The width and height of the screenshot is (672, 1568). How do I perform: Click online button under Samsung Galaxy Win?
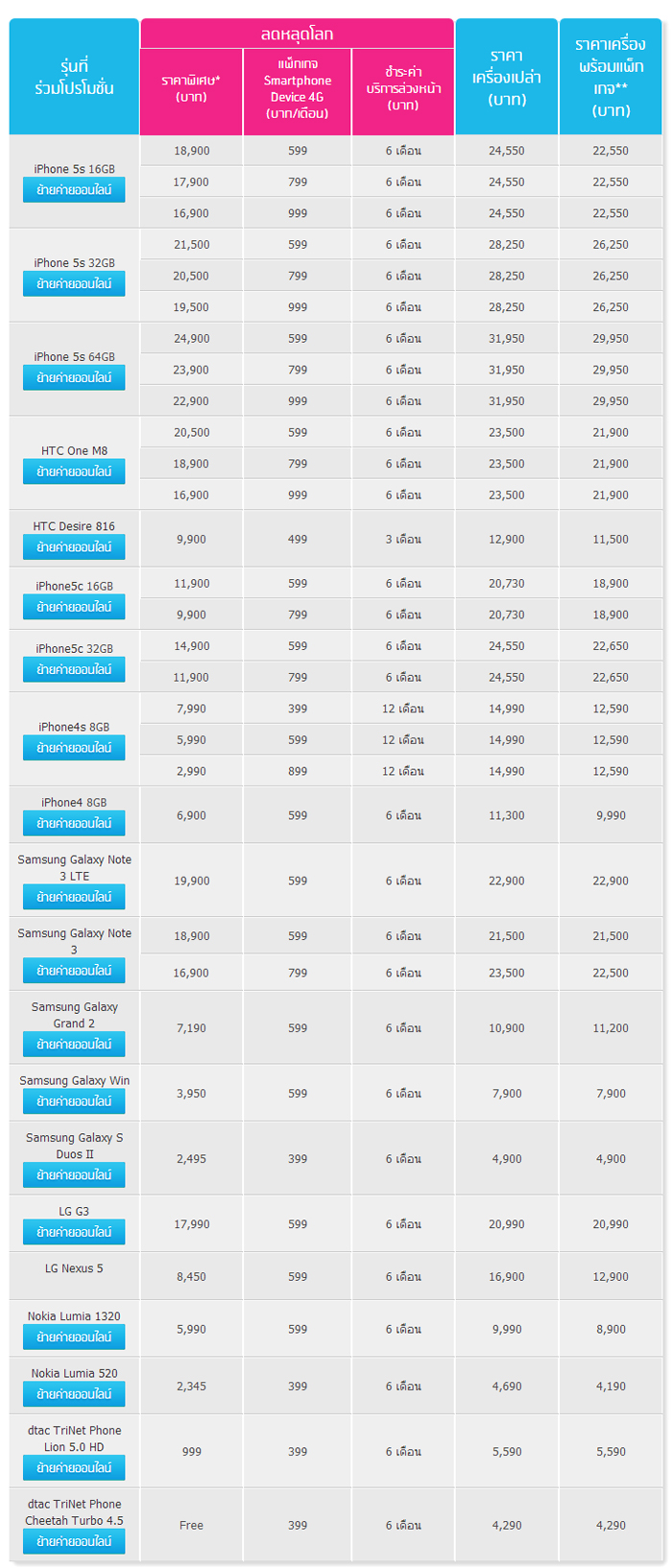74,1101
